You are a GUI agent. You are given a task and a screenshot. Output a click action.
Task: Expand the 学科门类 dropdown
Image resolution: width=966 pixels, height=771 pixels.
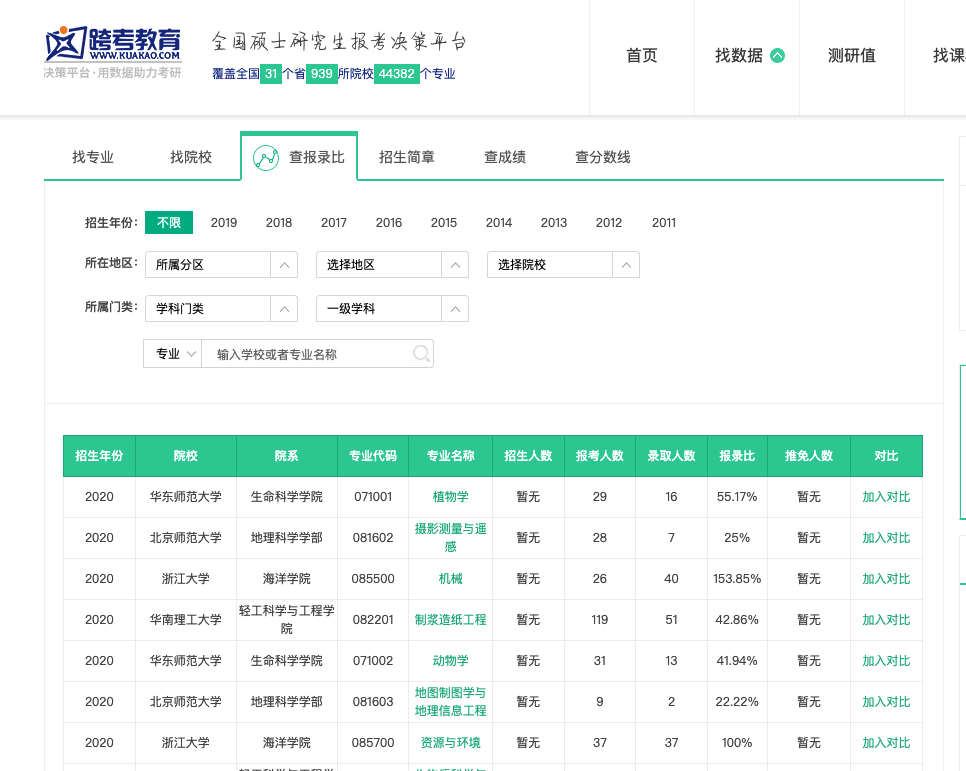coord(221,308)
